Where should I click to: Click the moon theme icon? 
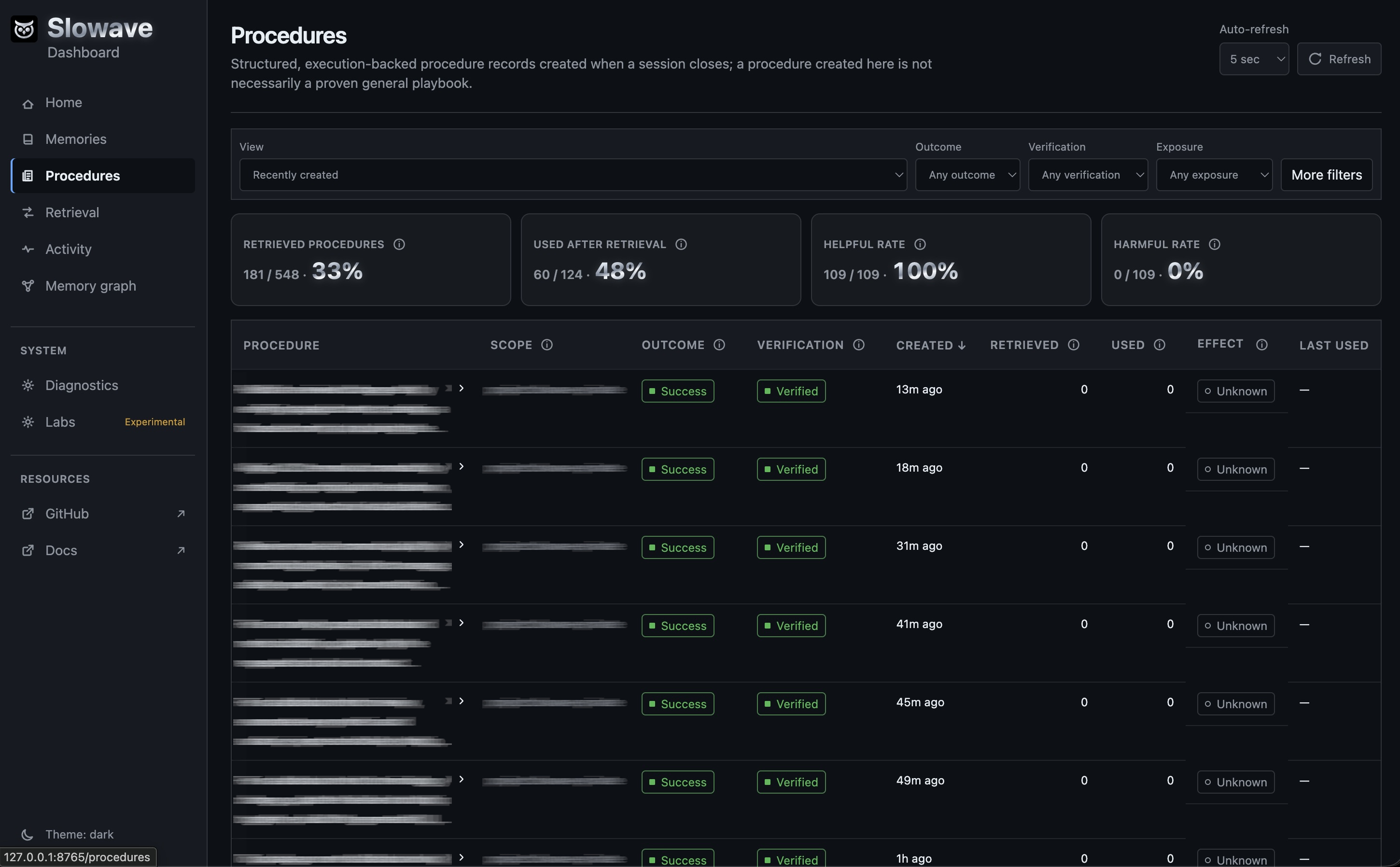coord(27,834)
